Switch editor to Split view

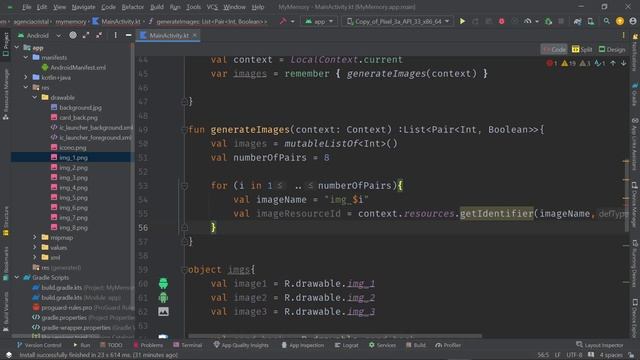pyautogui.click(x=582, y=49)
